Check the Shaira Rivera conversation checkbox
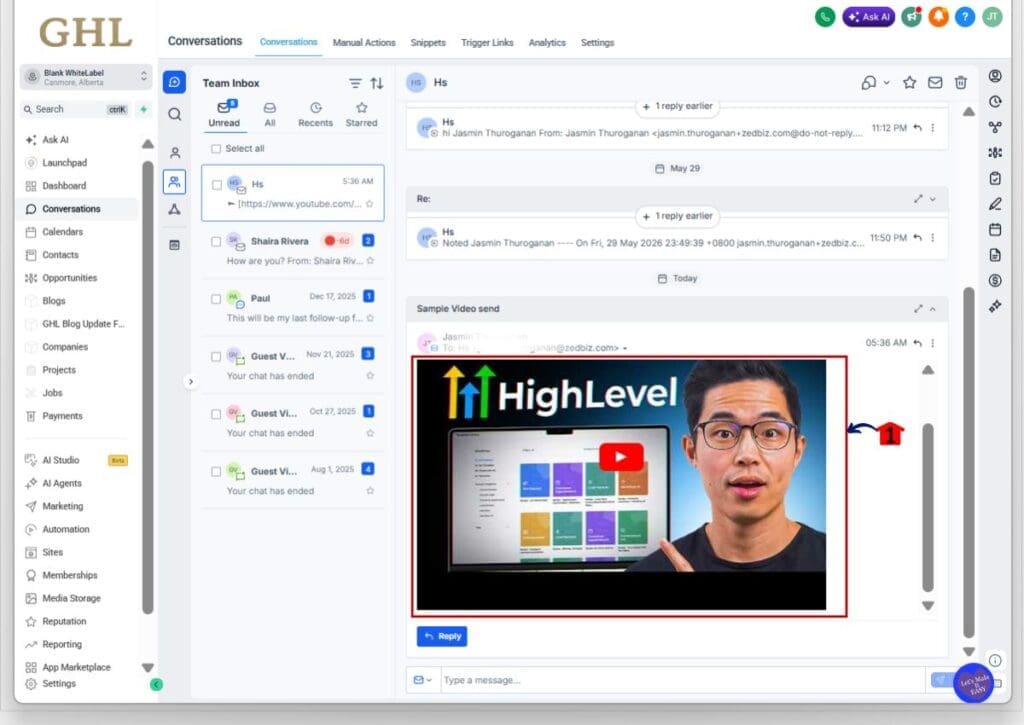1024x725 pixels. (x=216, y=242)
